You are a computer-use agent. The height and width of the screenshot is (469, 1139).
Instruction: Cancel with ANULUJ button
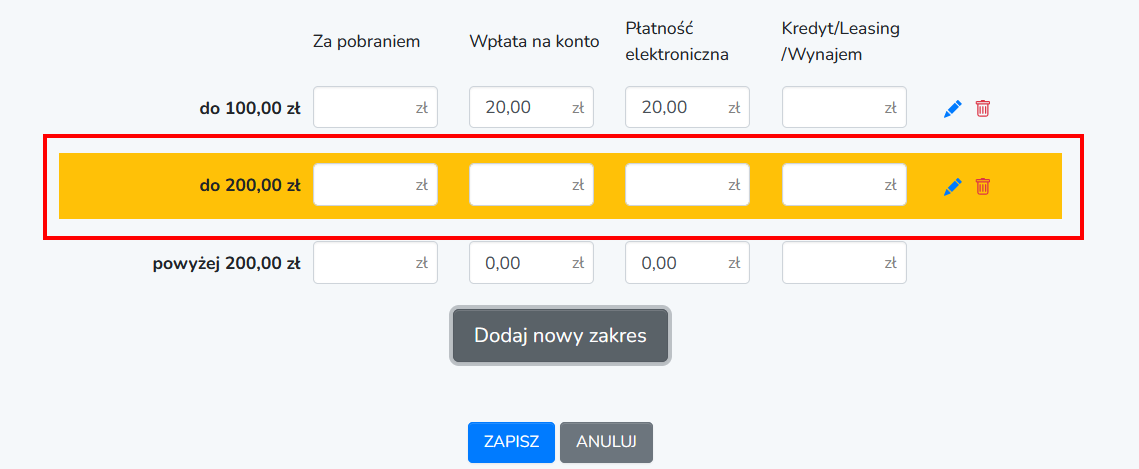tap(607, 442)
